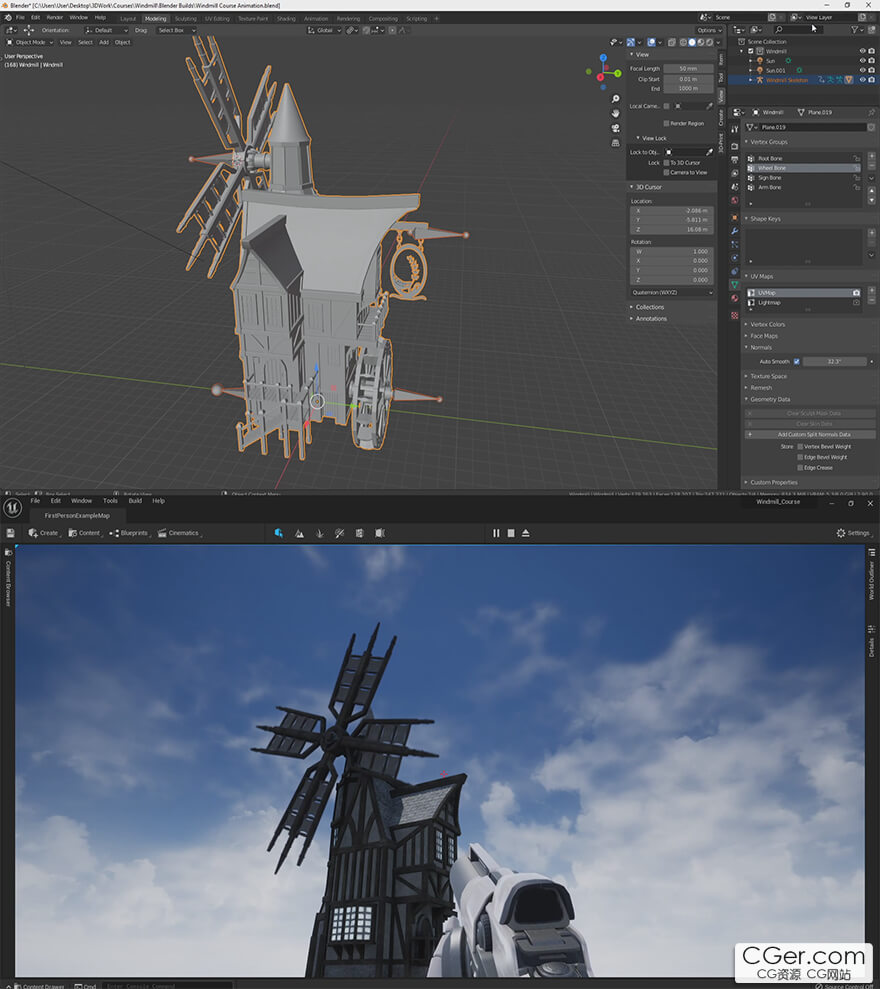Switch to Unreal Landscape mode icon
The height and width of the screenshot is (989, 880).
click(x=299, y=533)
